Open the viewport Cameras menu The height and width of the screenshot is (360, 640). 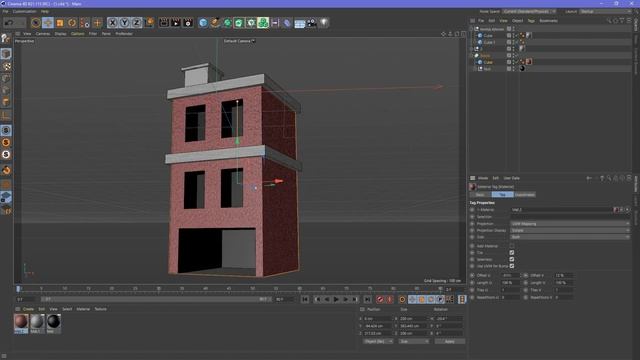42,34
